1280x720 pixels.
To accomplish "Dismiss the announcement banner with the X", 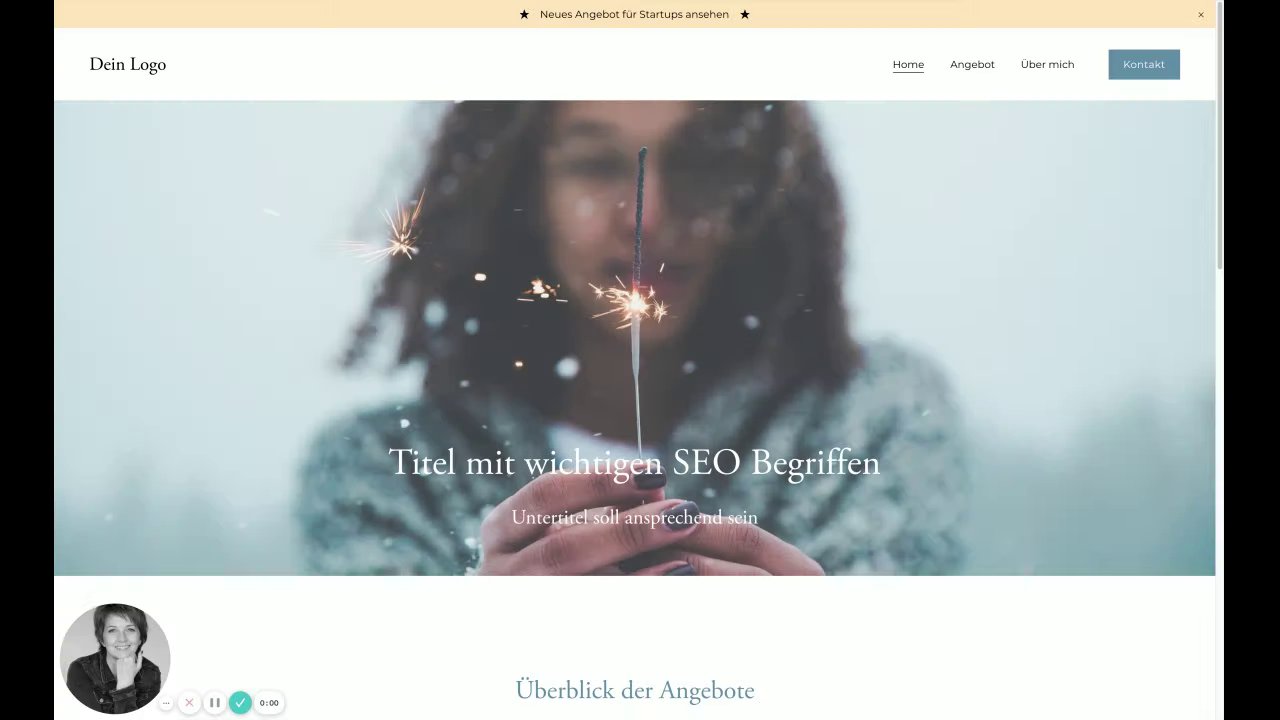I will click(x=1201, y=15).
